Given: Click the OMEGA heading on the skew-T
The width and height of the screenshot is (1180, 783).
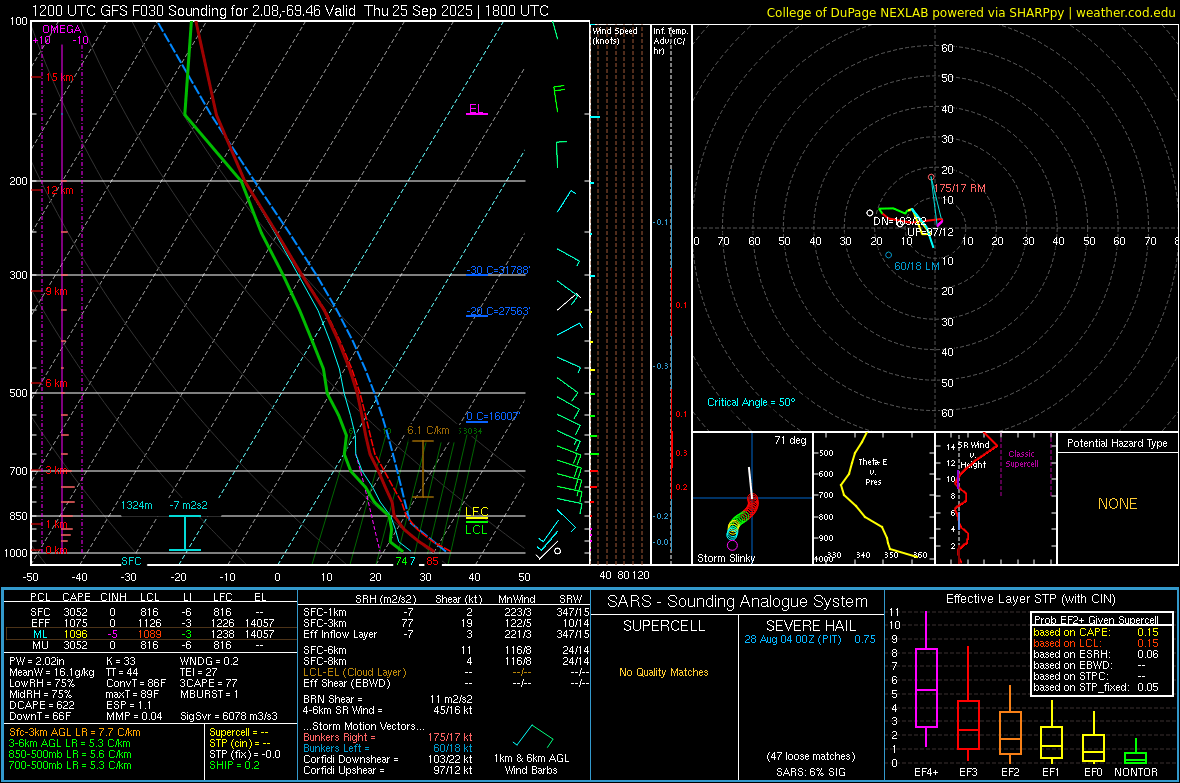Looking at the screenshot, I should [x=62, y=29].
